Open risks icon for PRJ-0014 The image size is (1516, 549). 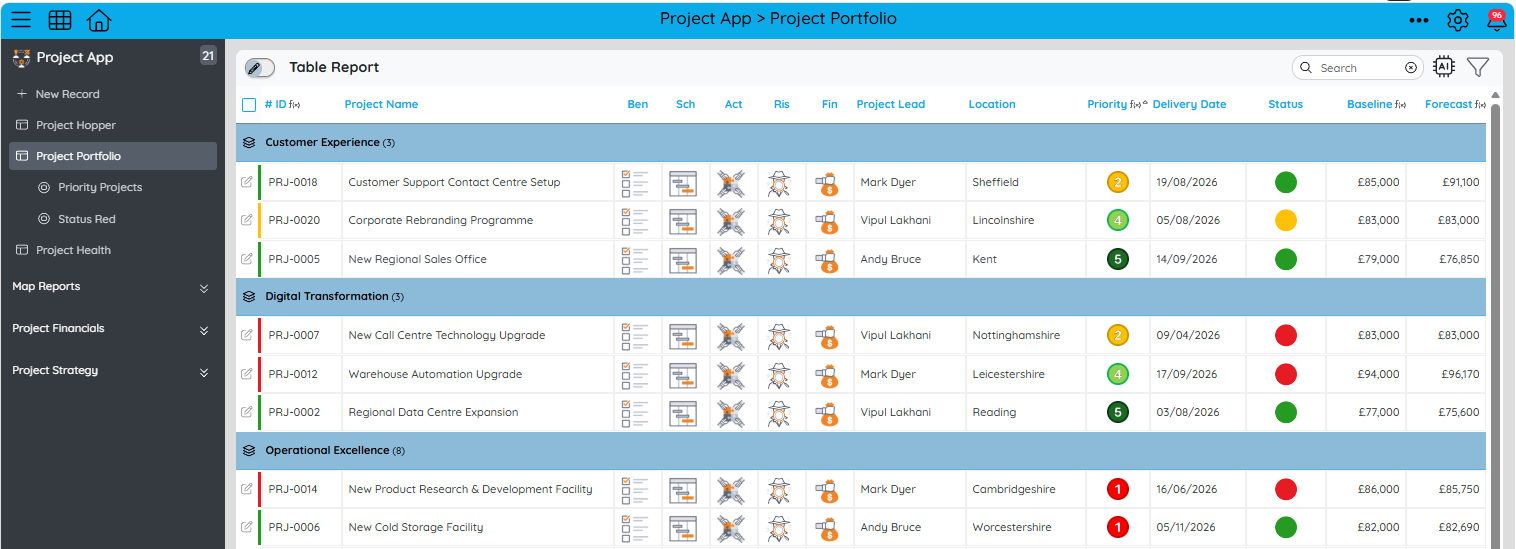click(x=779, y=490)
